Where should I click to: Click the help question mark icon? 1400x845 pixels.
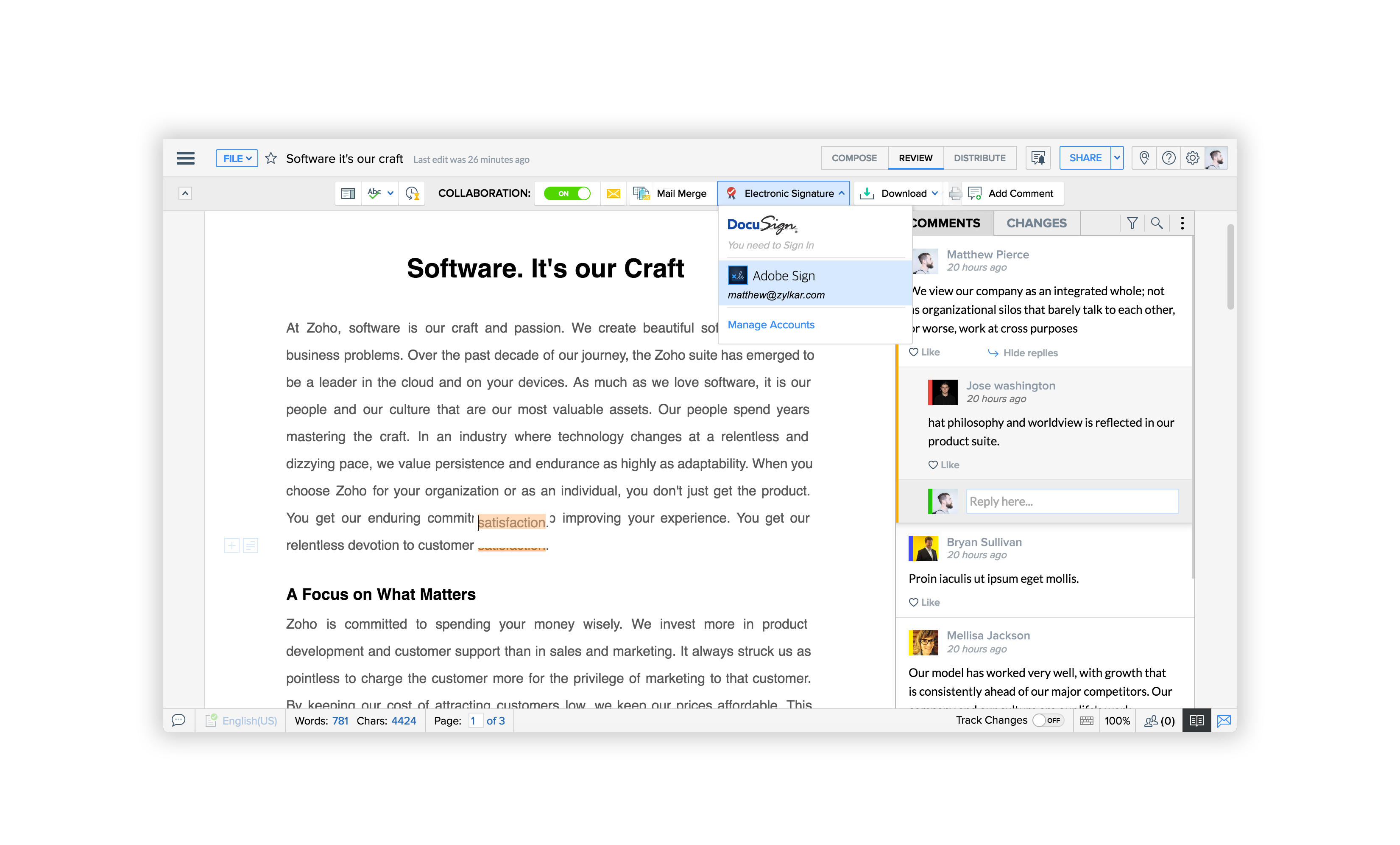coord(1168,158)
